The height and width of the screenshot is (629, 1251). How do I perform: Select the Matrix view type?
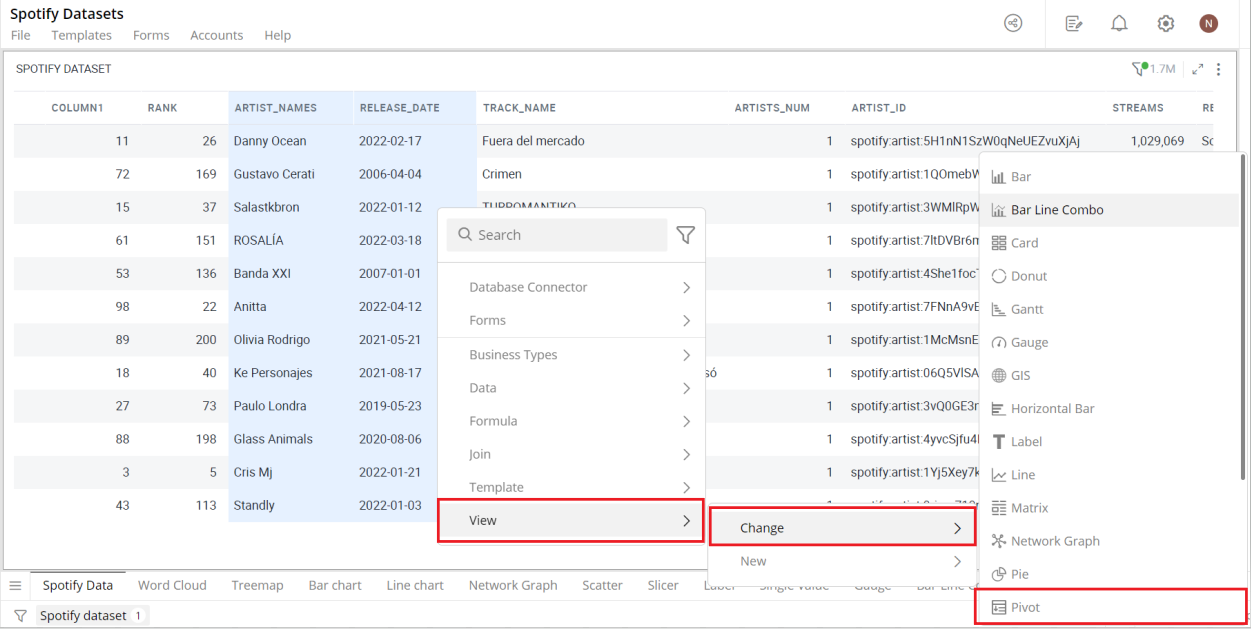1108,508
